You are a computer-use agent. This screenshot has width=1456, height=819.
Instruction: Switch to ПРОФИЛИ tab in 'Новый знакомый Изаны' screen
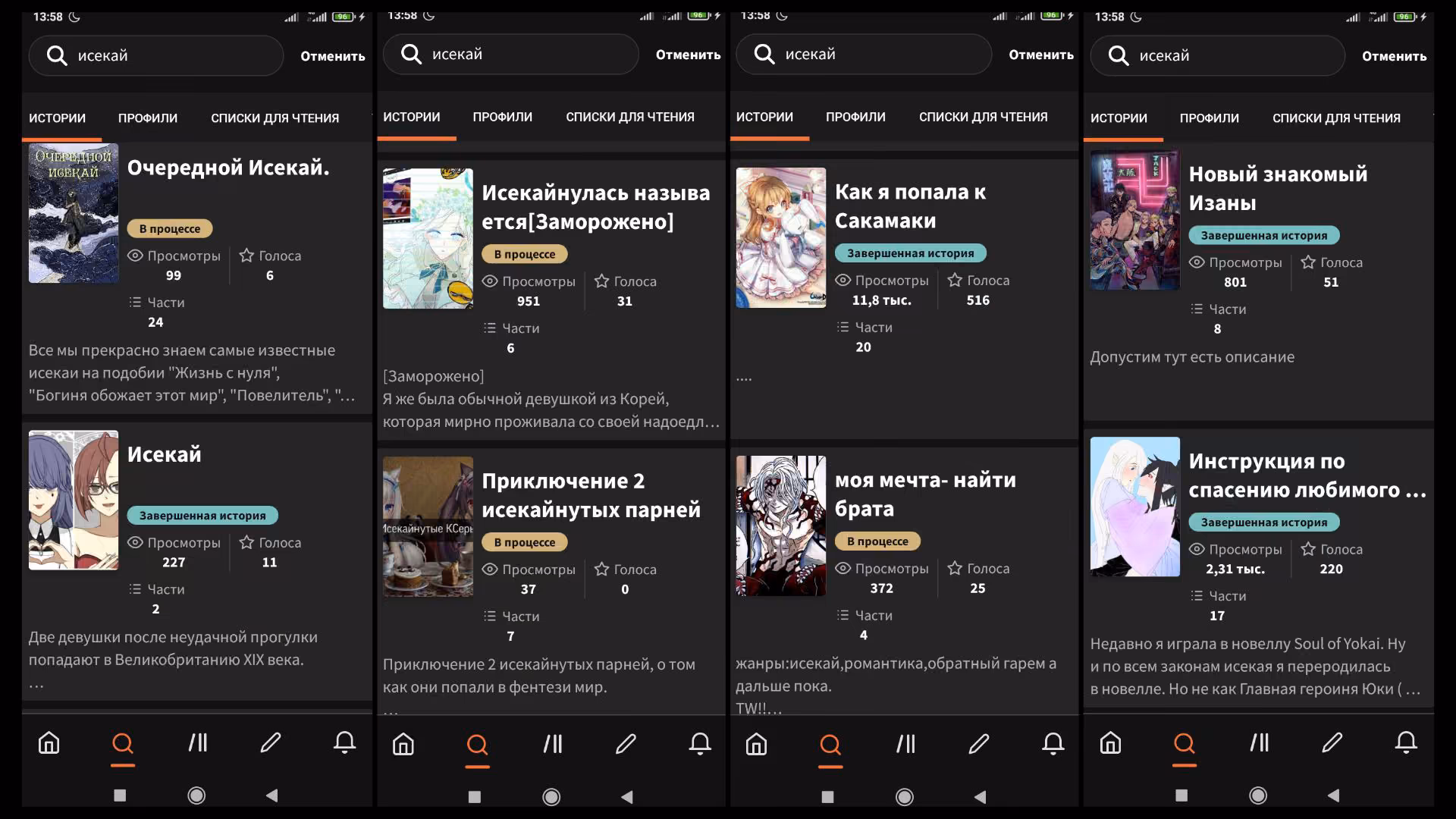pyautogui.click(x=1210, y=118)
